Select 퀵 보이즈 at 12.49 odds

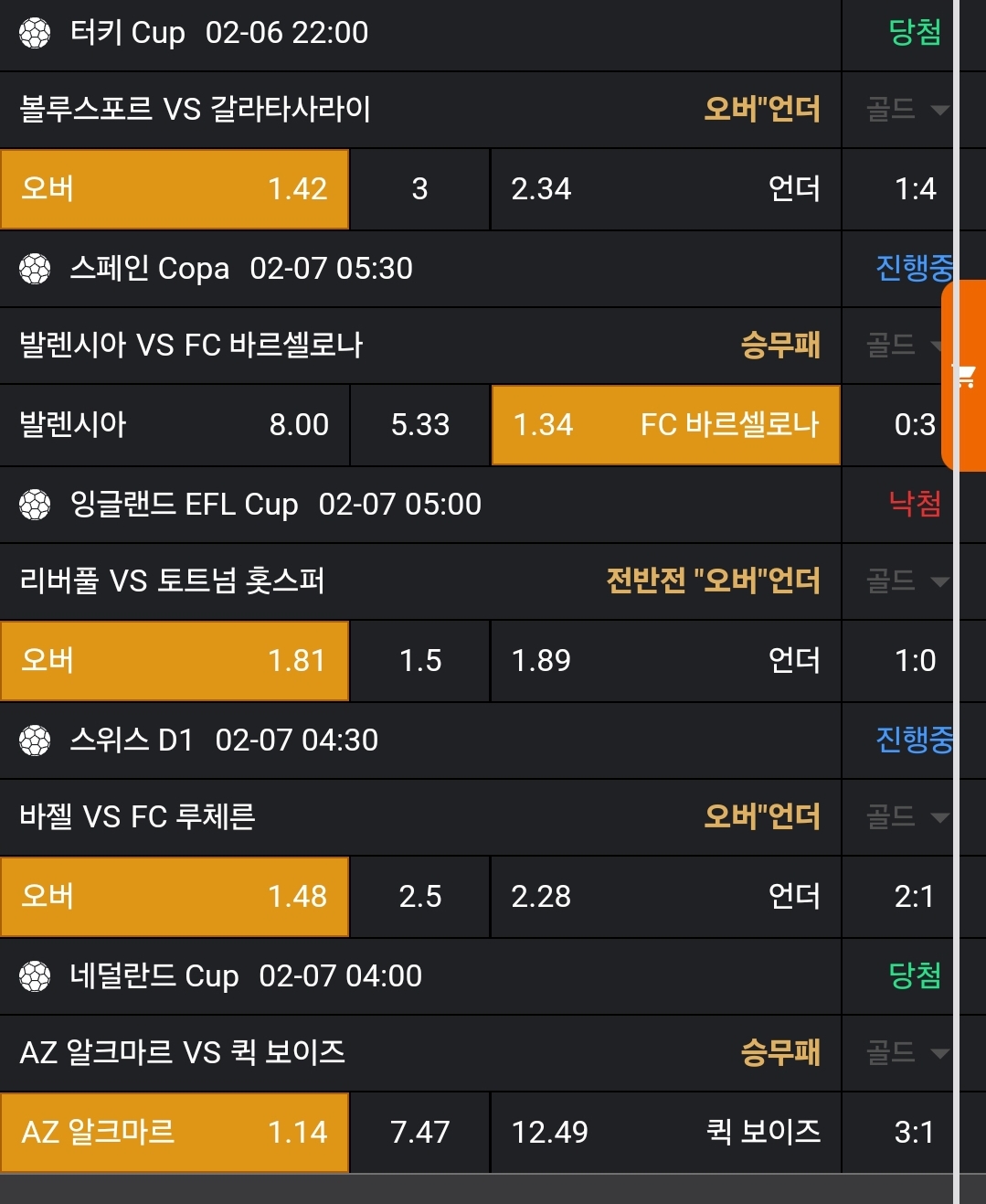pyautogui.click(x=665, y=1133)
